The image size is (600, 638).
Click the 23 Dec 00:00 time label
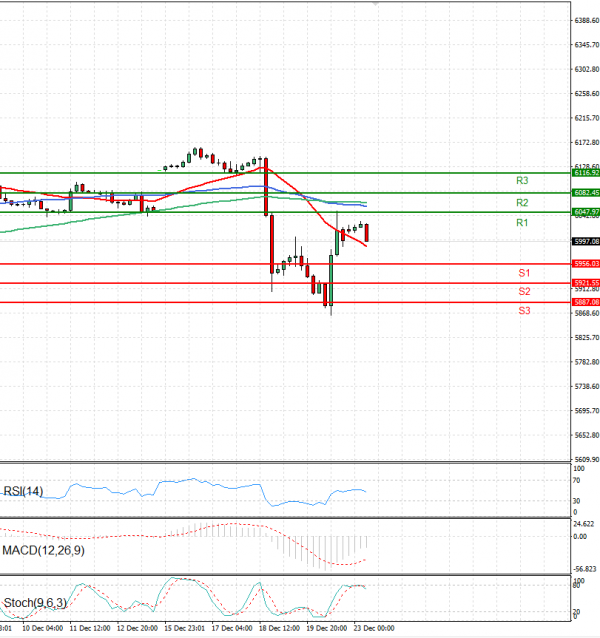coord(374,628)
